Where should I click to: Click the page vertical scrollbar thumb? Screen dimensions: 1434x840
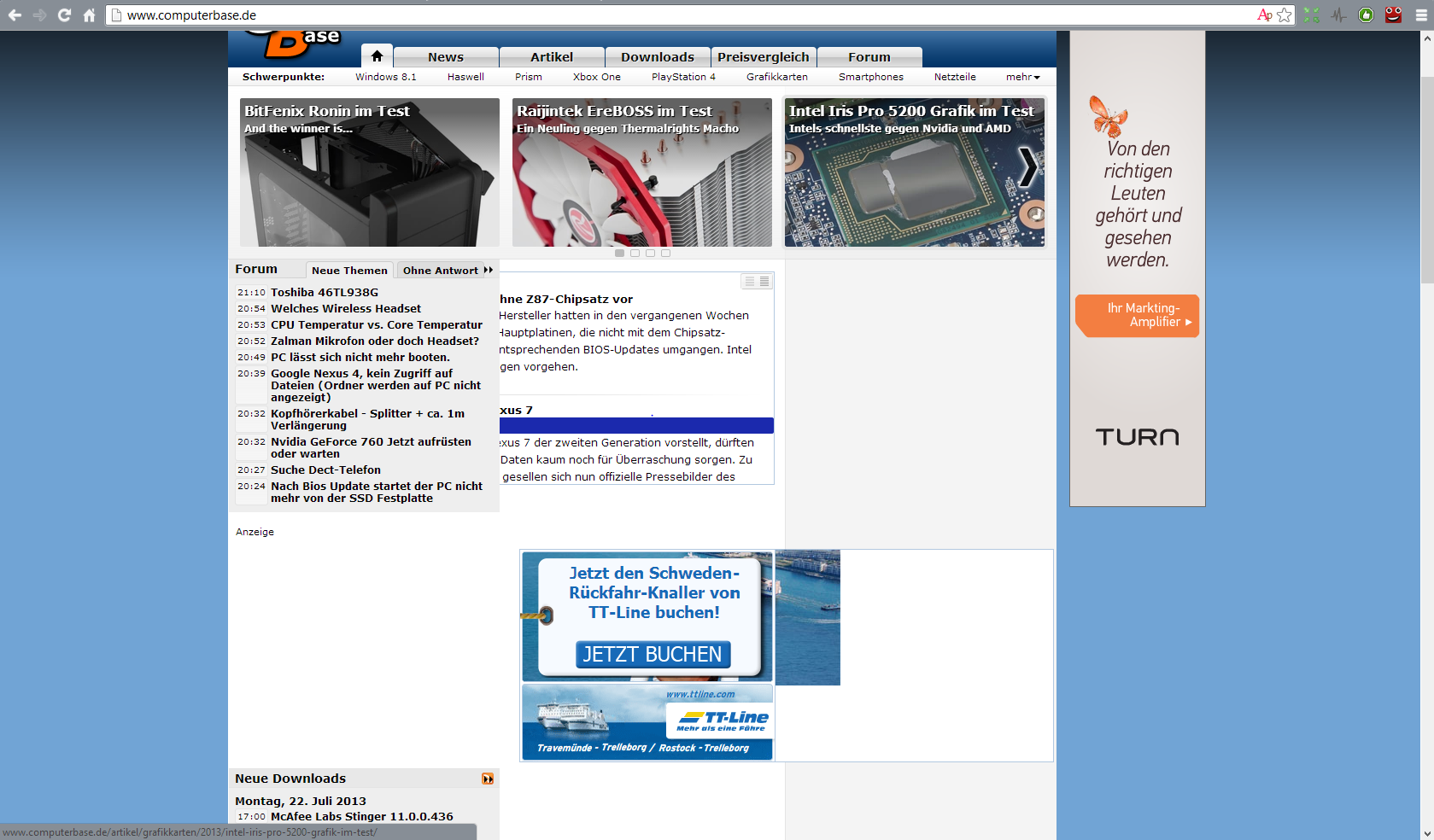(x=1427, y=179)
